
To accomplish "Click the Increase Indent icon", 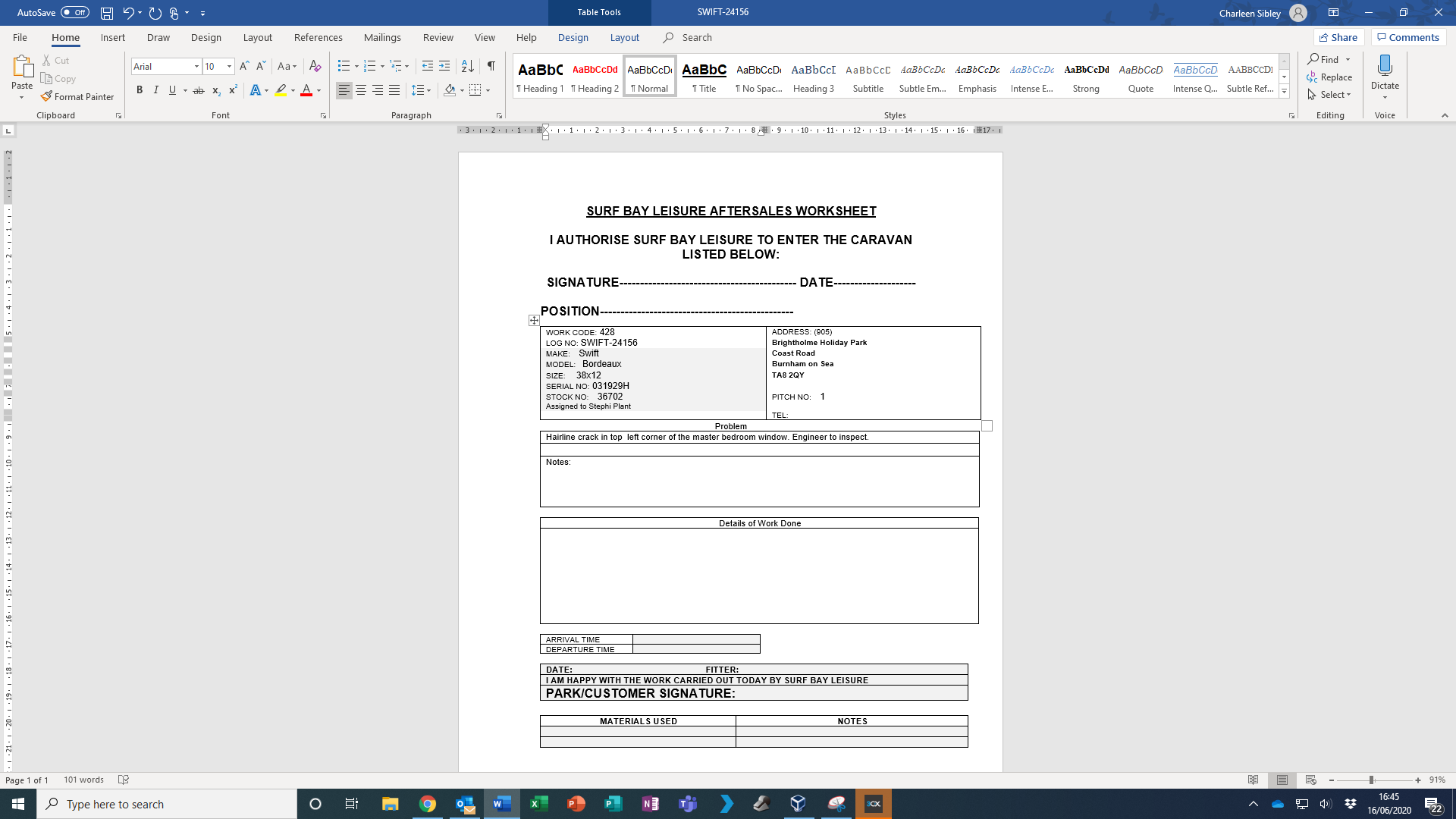I will [444, 67].
